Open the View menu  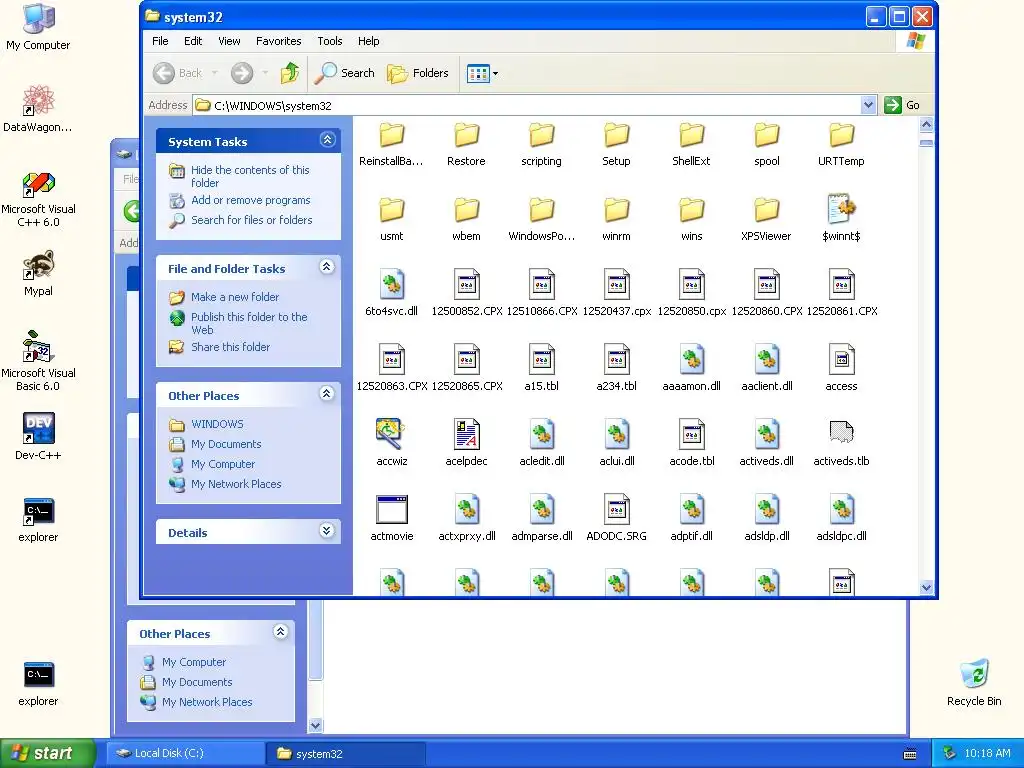click(229, 41)
